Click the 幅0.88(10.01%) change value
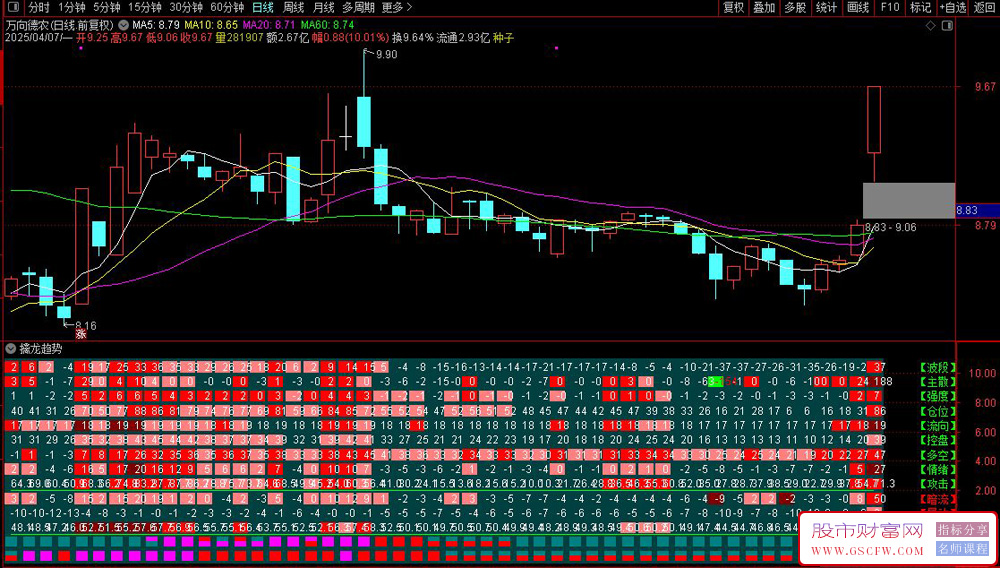This screenshot has height=568, width=1000. click(x=350, y=38)
